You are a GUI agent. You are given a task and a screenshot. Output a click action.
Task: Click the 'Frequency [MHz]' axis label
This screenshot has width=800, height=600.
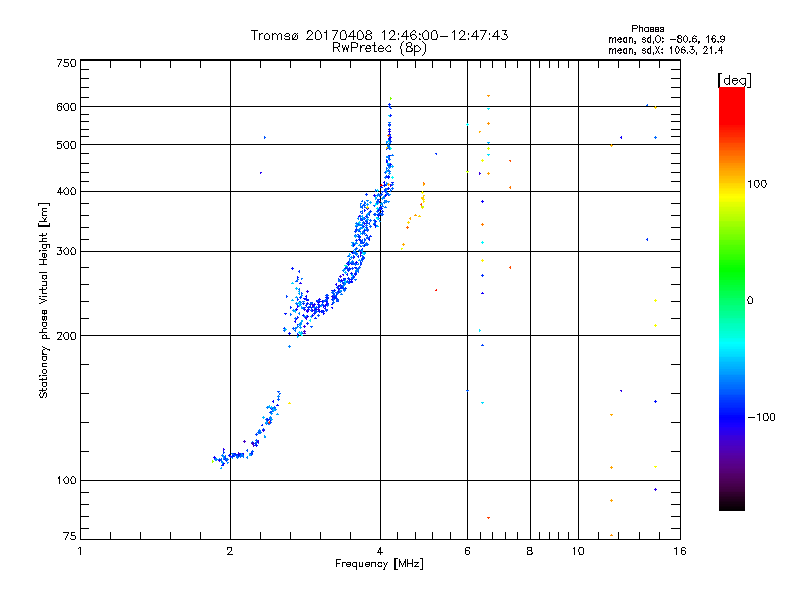(379, 564)
